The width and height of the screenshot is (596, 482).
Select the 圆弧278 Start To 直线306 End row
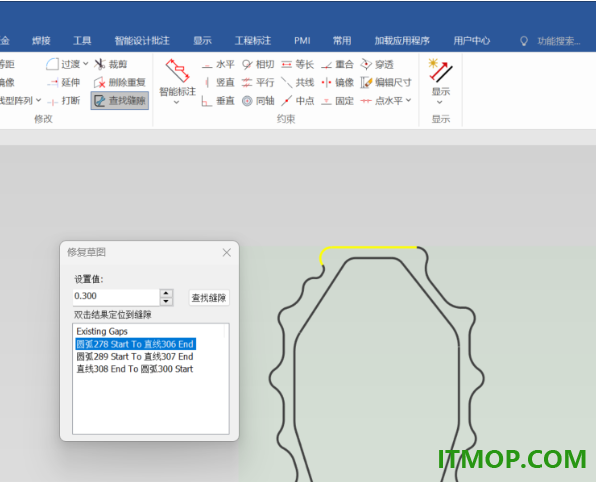point(135,344)
